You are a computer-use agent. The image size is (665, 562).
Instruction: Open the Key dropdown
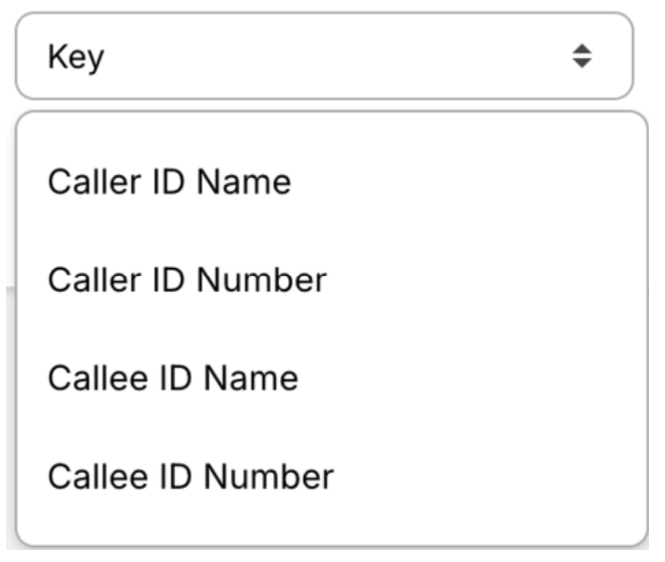coord(325,57)
